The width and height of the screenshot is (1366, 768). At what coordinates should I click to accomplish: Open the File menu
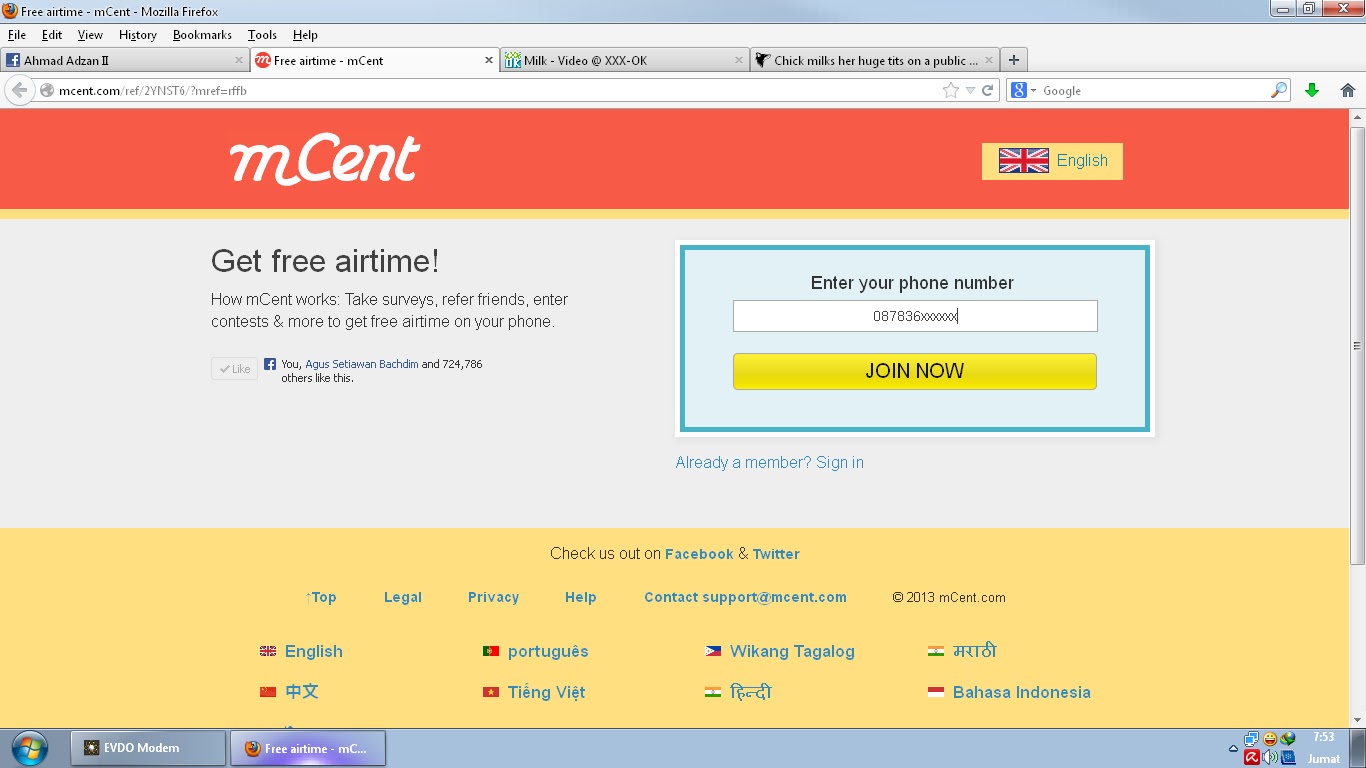pyautogui.click(x=17, y=35)
